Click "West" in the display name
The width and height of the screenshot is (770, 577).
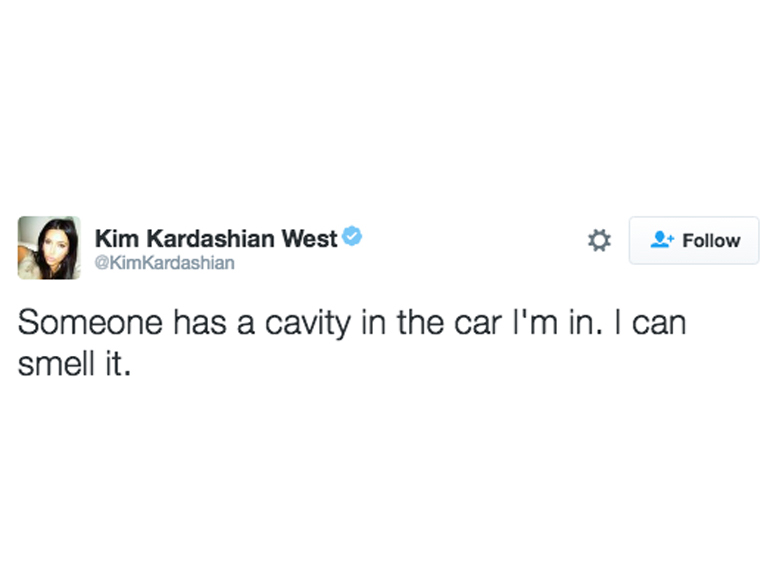point(309,239)
